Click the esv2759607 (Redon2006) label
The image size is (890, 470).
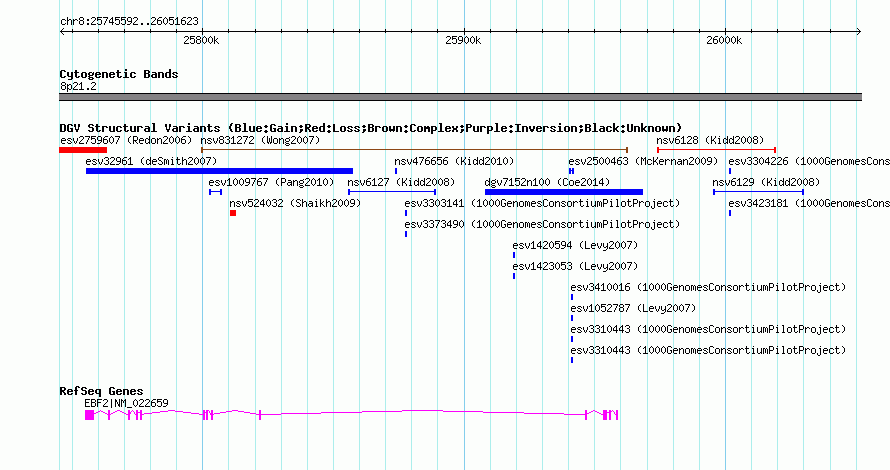pyautogui.click(x=126, y=140)
